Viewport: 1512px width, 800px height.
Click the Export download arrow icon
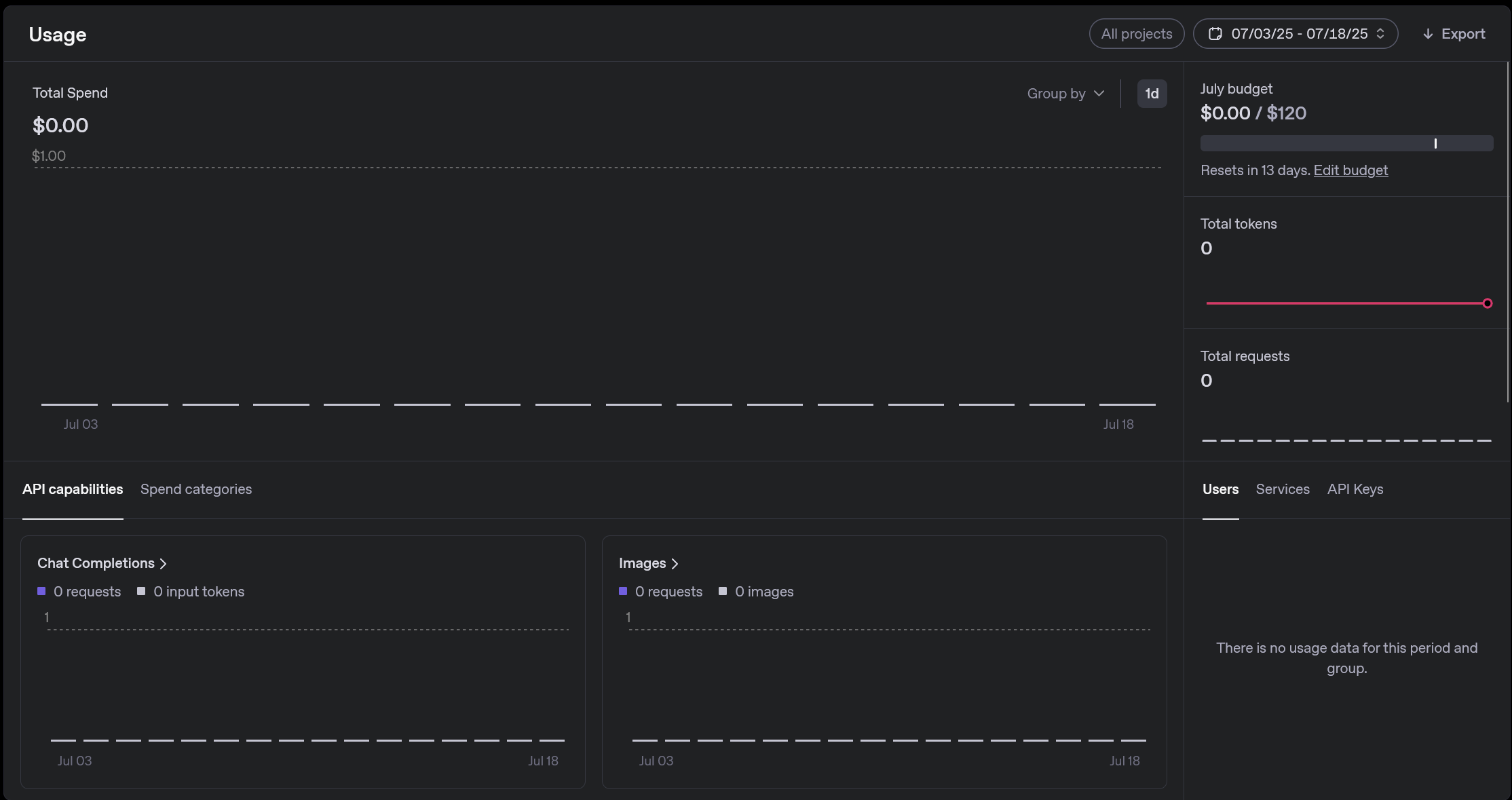1428,34
